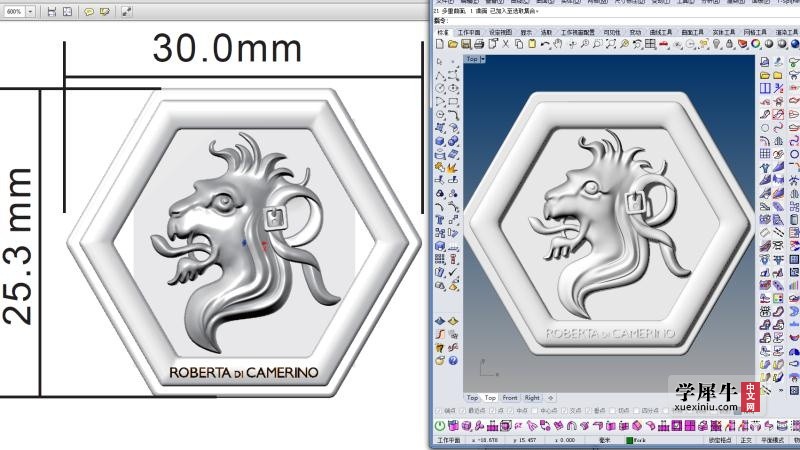The width and height of the screenshot is (800, 450).
Task: Toggle the 垂点 osnap checkbox
Action: 588,411
